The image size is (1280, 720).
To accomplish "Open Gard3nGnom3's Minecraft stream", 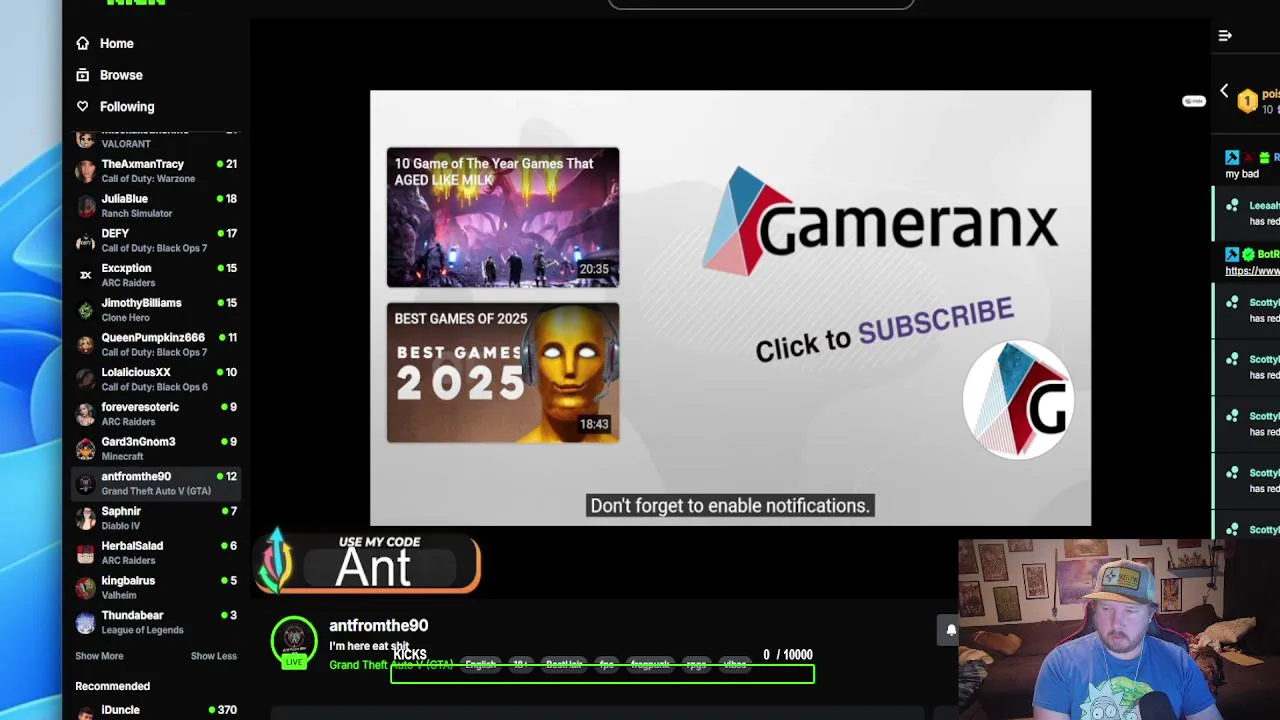I will pos(156,449).
